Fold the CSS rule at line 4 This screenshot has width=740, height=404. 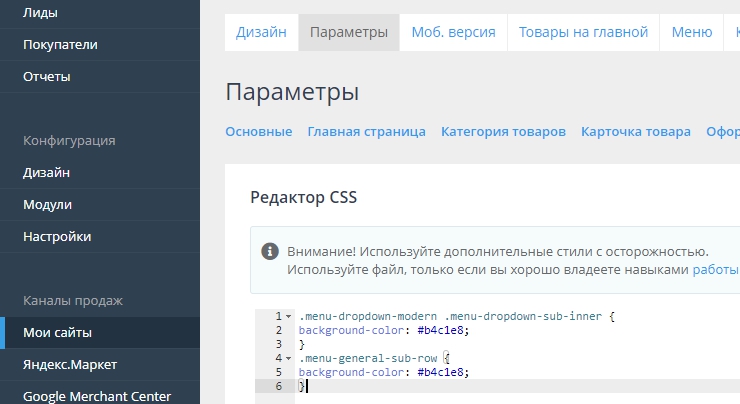(x=289, y=358)
